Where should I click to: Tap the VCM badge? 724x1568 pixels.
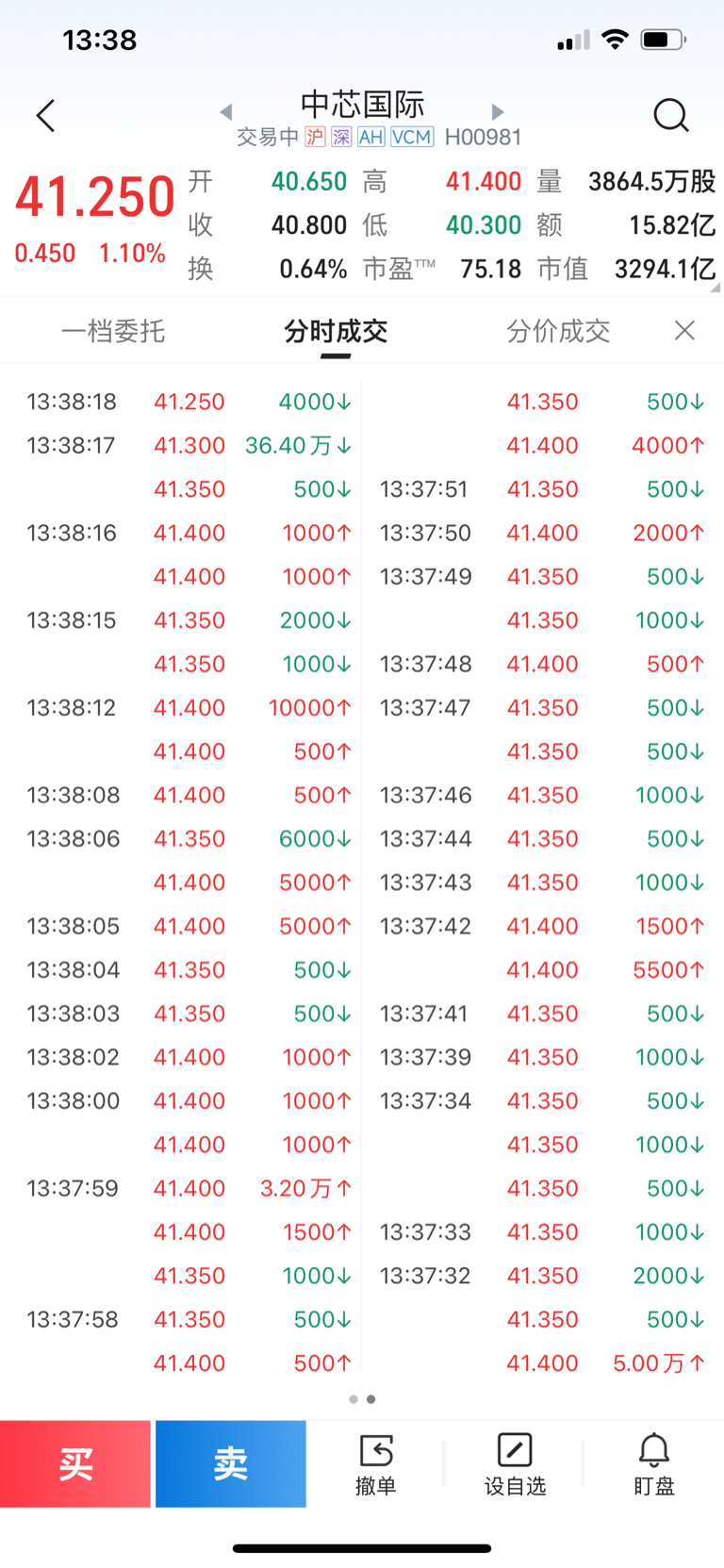point(412,138)
